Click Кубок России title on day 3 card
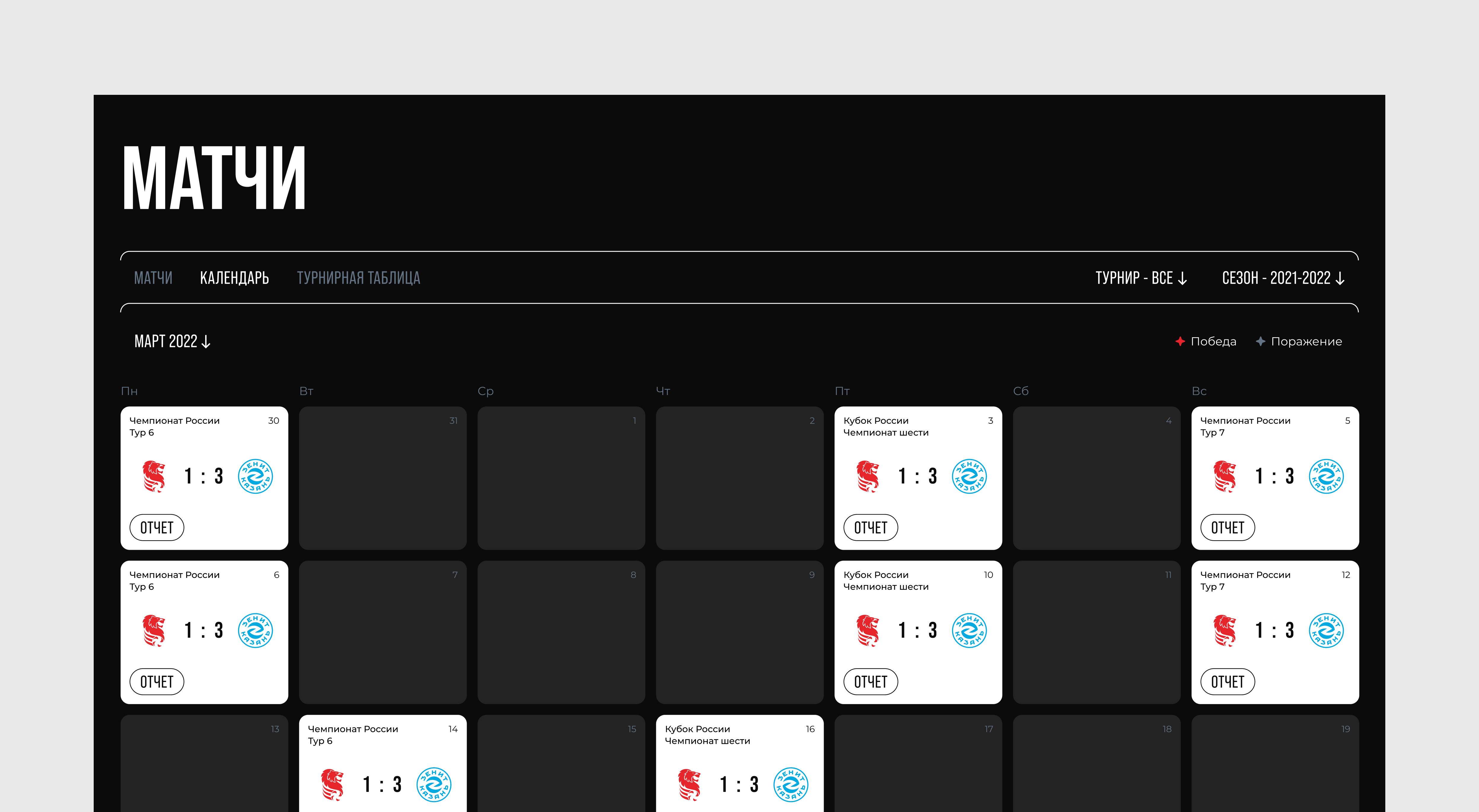1479x812 pixels. coord(876,421)
